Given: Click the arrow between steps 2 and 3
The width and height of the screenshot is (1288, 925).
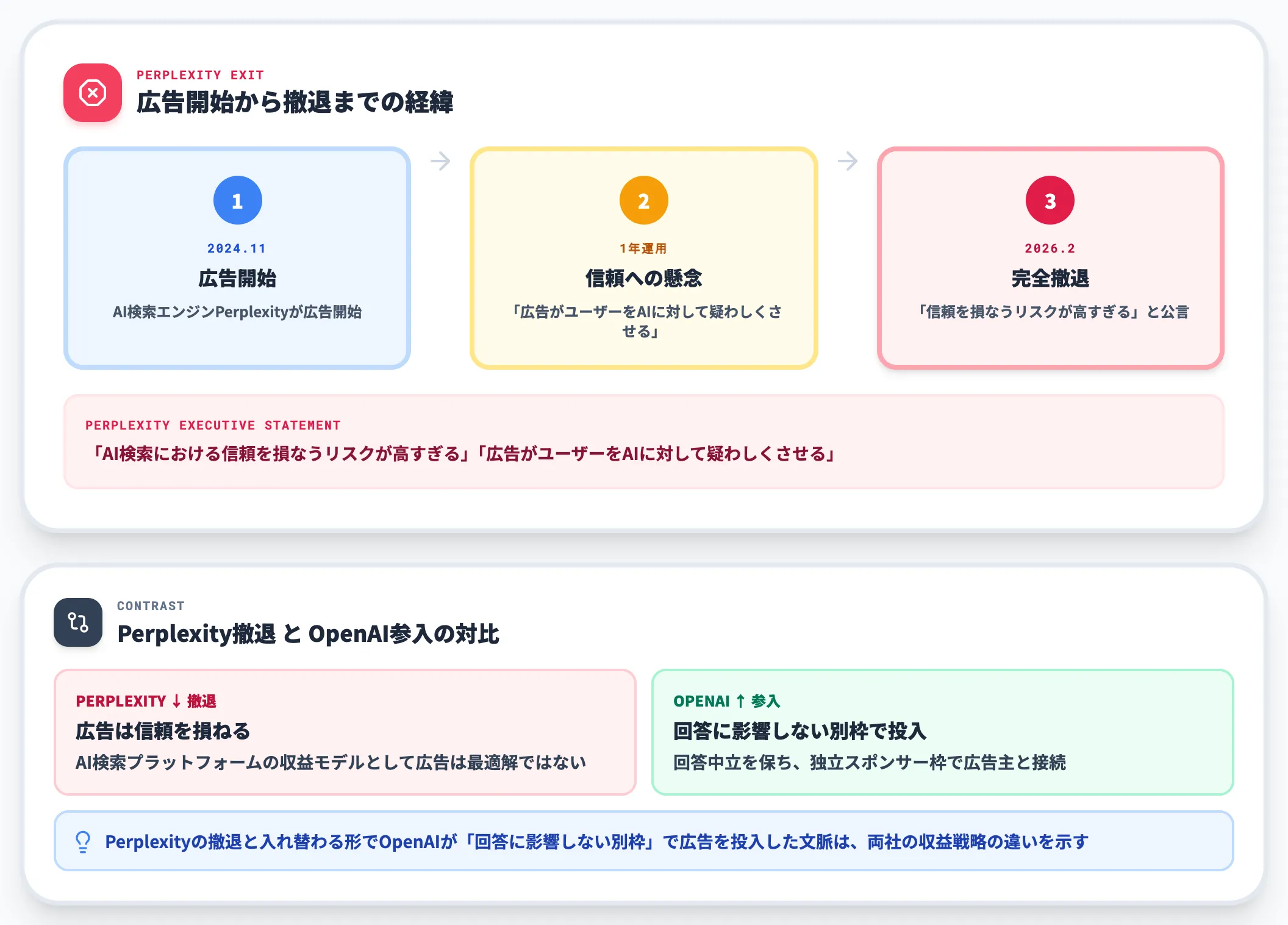Looking at the screenshot, I should tap(848, 161).
